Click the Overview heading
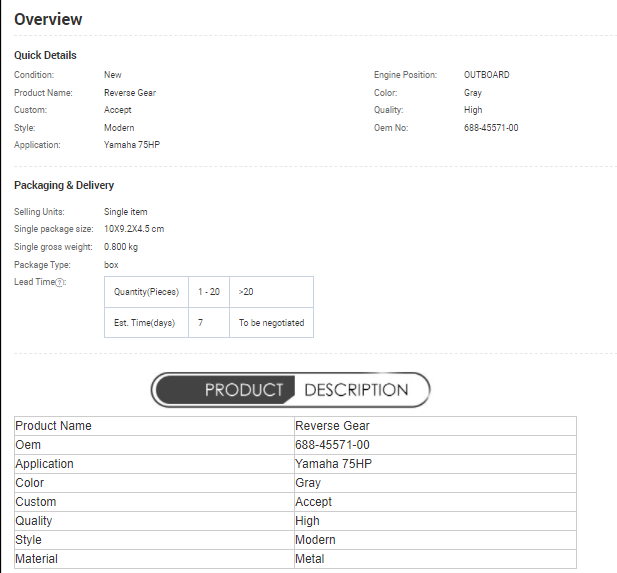 click(48, 19)
